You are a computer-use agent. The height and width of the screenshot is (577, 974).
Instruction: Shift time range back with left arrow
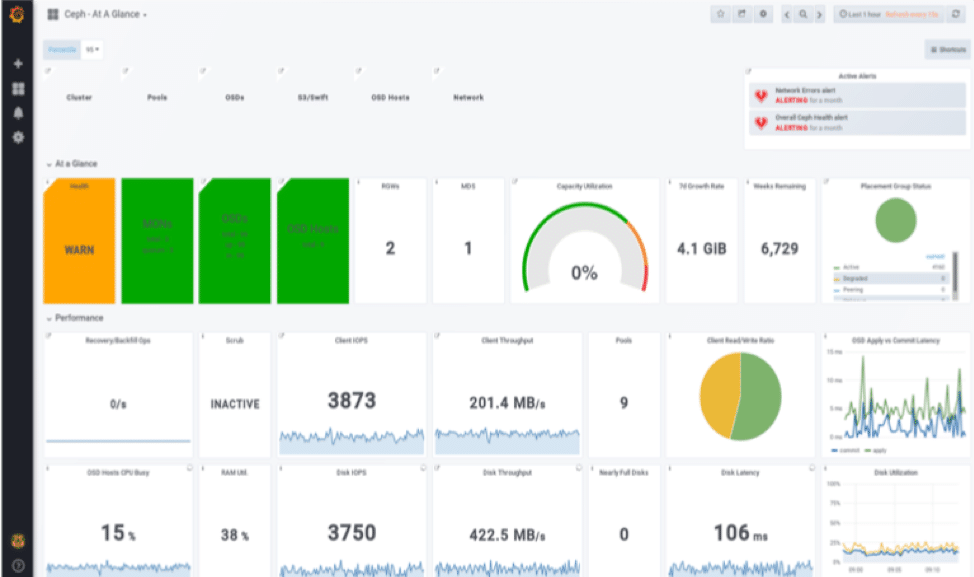787,14
